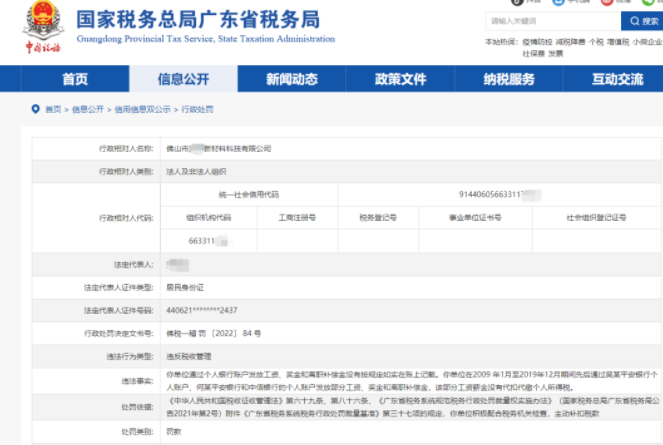Image resolution: width=663 pixels, height=445 pixels.
Task: Click the 法定代表人证件号码 row label
Action: pos(119,310)
